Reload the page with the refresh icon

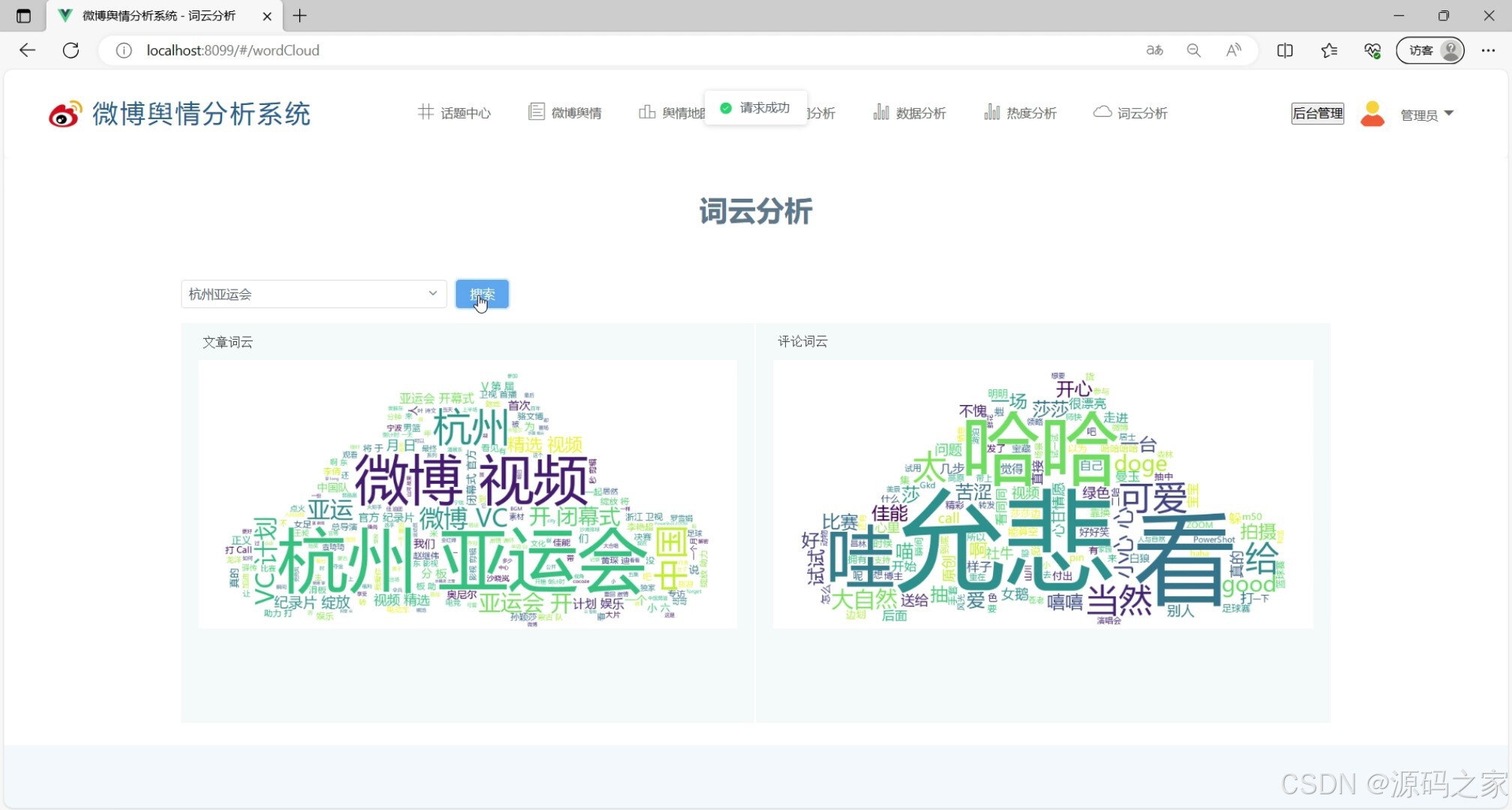point(71,50)
